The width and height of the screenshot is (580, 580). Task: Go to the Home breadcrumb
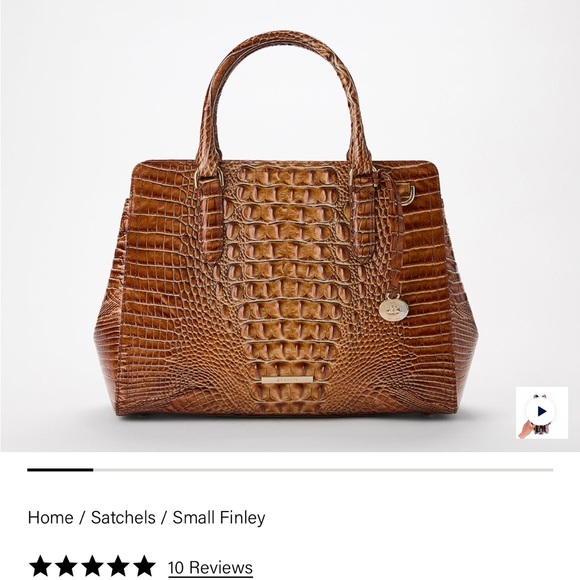pyautogui.click(x=50, y=517)
